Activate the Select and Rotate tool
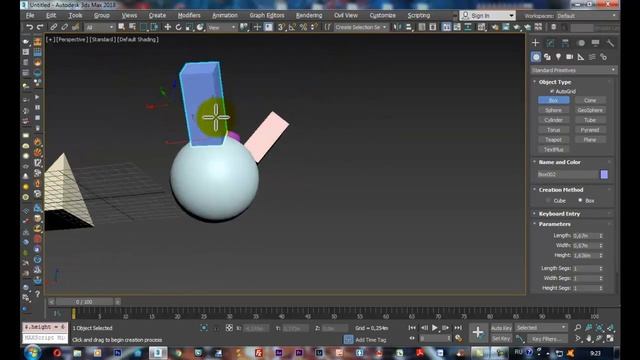 coord(178,27)
